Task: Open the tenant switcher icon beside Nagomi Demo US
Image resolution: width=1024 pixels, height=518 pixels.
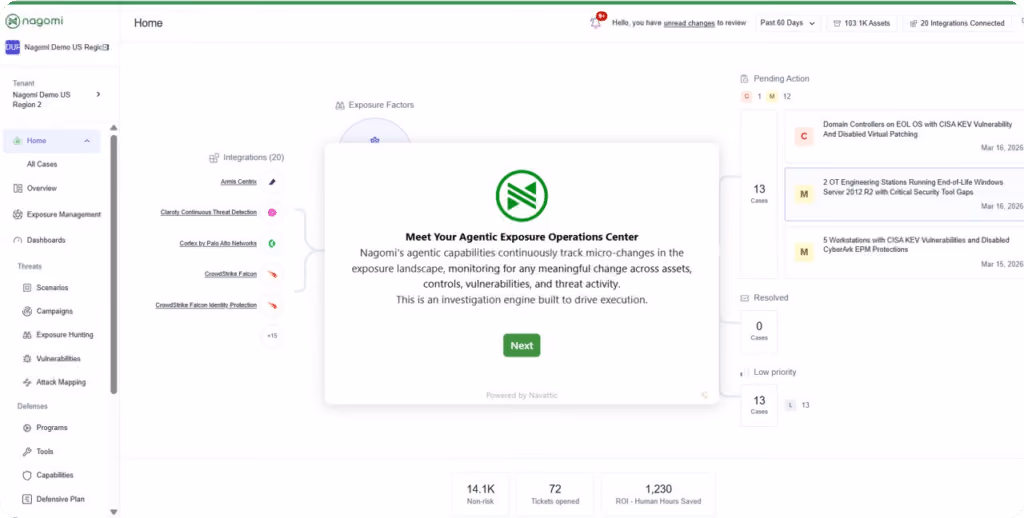Action: click(106, 47)
